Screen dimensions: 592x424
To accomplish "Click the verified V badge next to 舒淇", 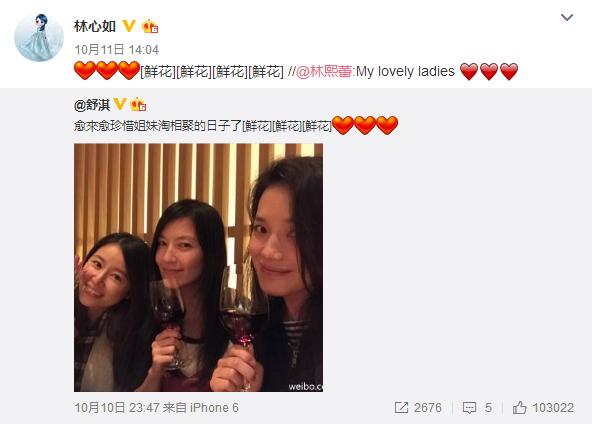I will 120,104.
